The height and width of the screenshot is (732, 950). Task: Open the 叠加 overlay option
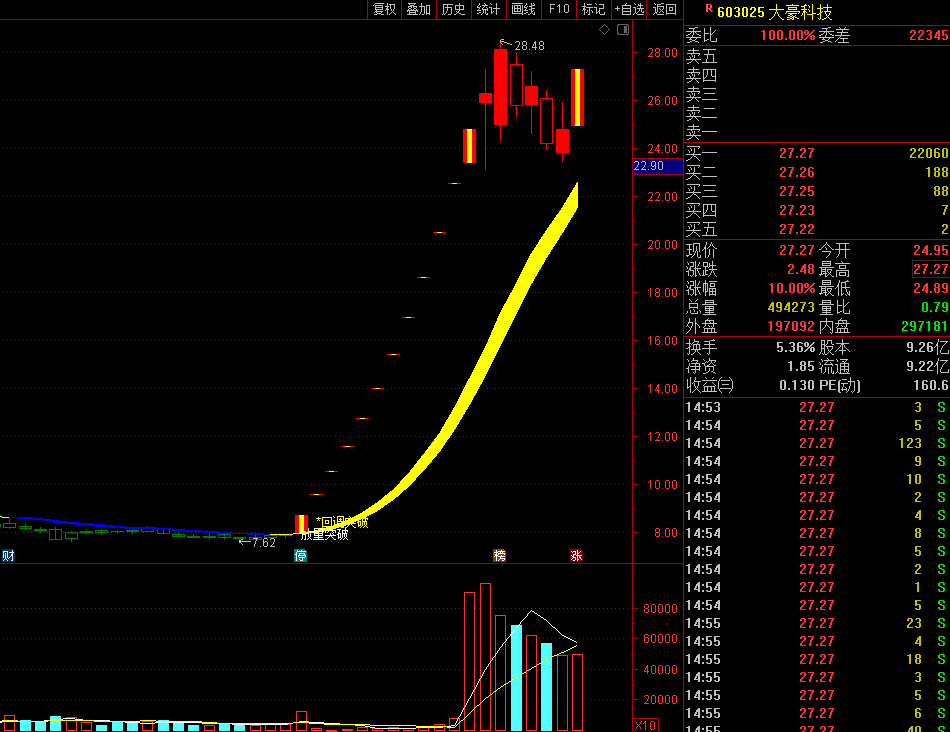(x=419, y=9)
